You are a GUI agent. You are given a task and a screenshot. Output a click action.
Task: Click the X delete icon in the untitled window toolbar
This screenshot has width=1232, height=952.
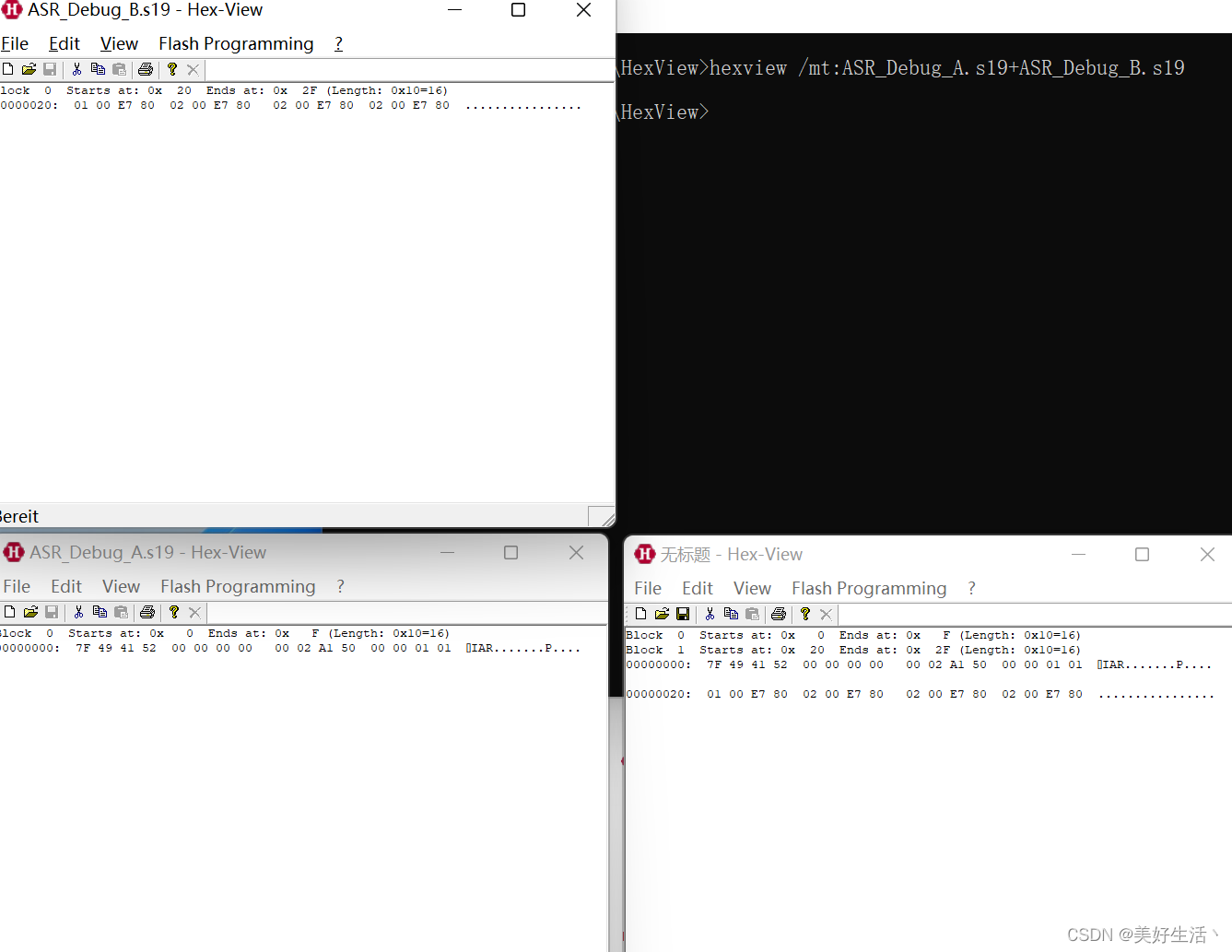(826, 614)
